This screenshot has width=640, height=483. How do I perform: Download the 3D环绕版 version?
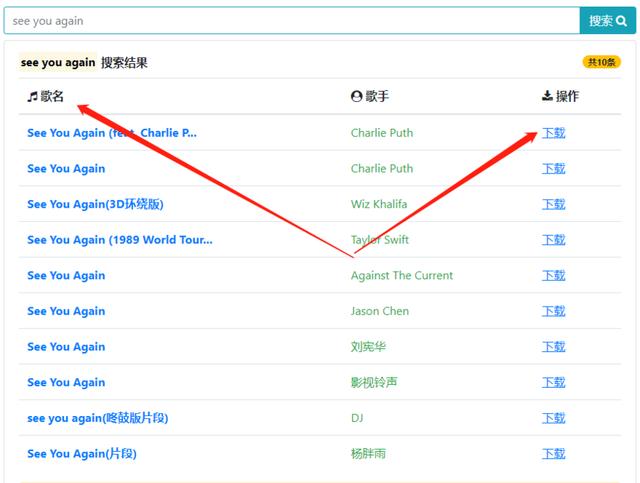click(x=553, y=204)
